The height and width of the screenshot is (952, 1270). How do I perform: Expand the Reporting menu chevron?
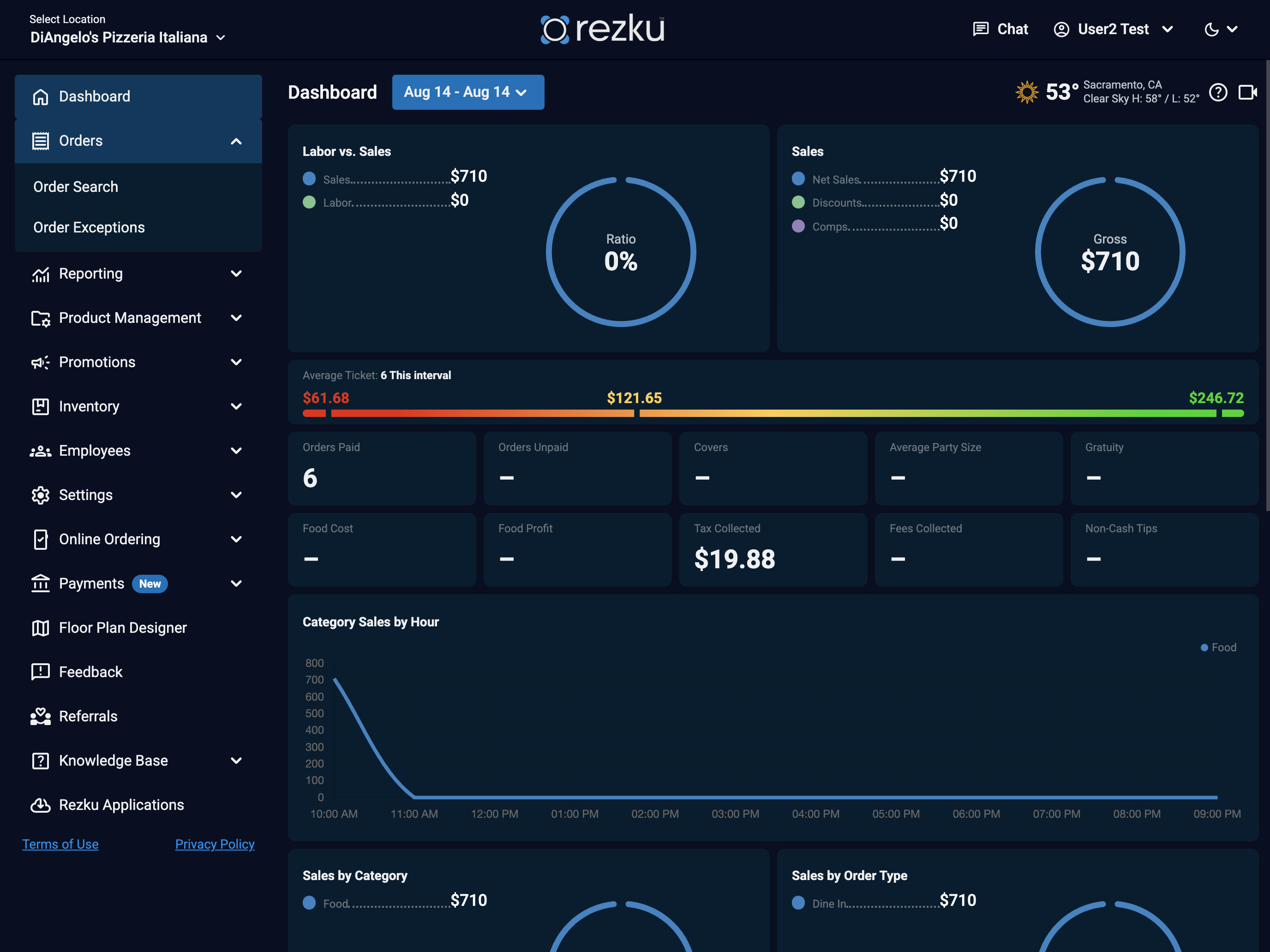[x=236, y=274]
